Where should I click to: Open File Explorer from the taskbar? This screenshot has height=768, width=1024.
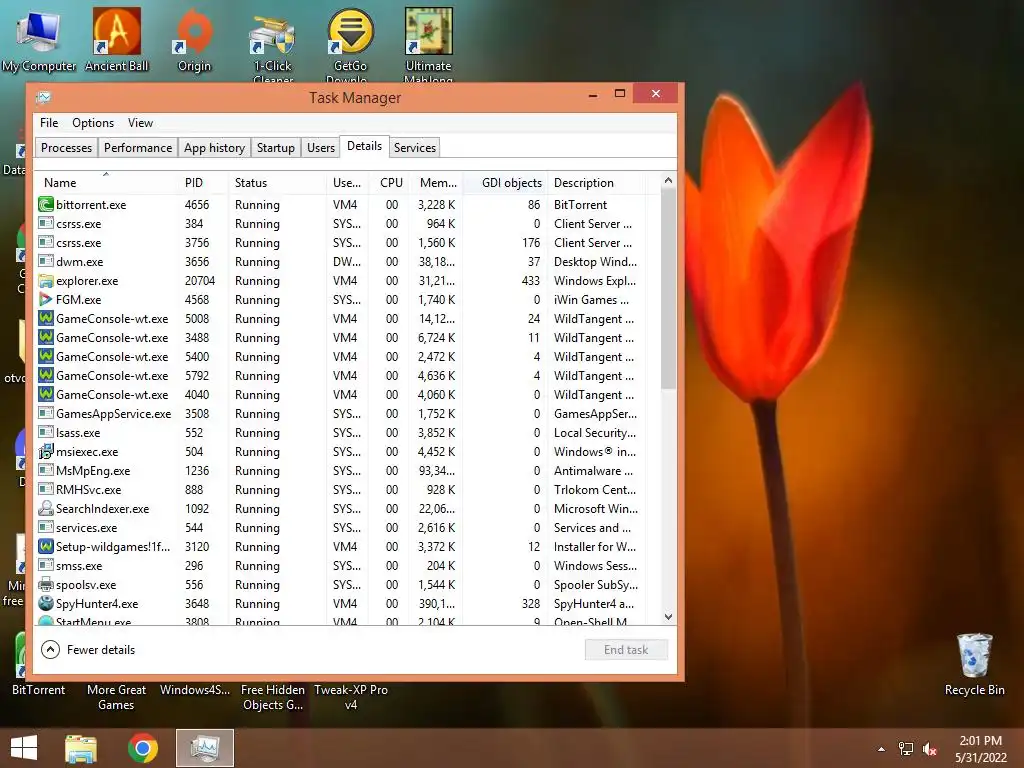pyautogui.click(x=81, y=748)
